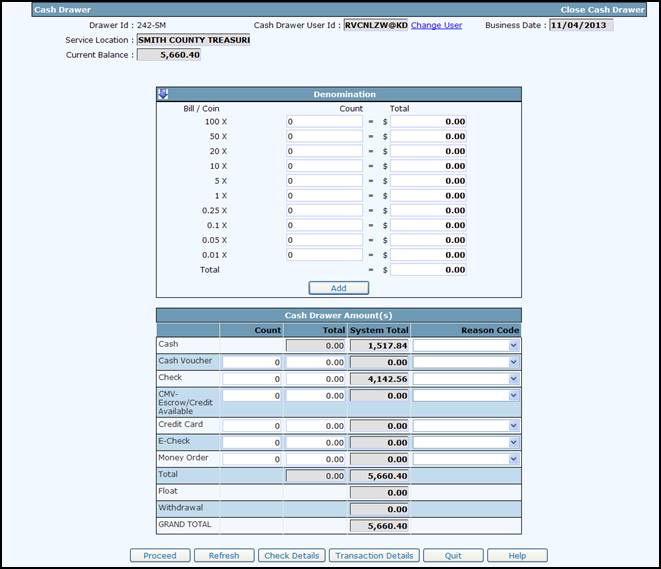The height and width of the screenshot is (569, 661).
Task: Click the Help button
Action: [516, 555]
